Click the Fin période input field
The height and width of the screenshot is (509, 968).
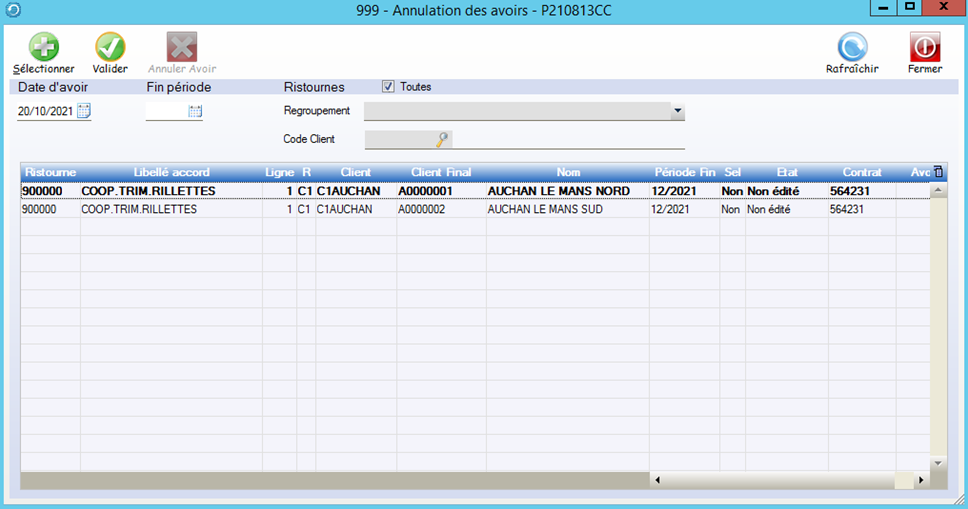[166, 111]
